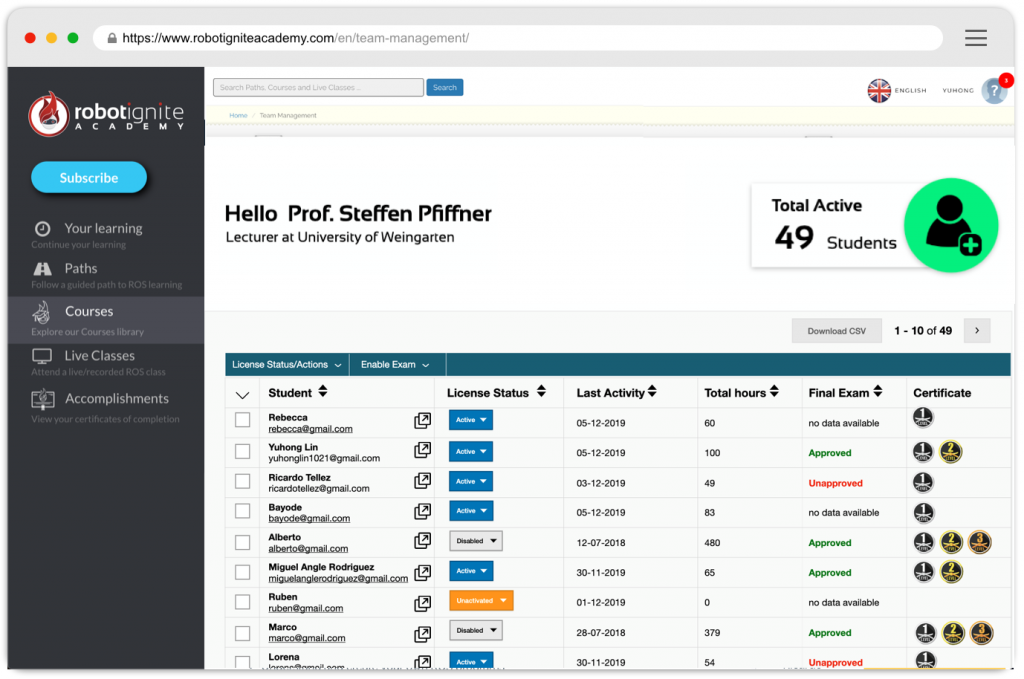
Task: Open Miguel's Active license dropdown
Action: pyautogui.click(x=471, y=571)
